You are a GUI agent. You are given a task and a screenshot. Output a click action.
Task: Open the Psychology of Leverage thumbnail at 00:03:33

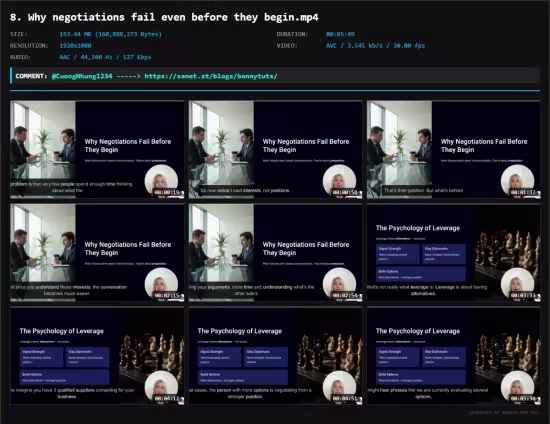pyautogui.click(x=454, y=253)
